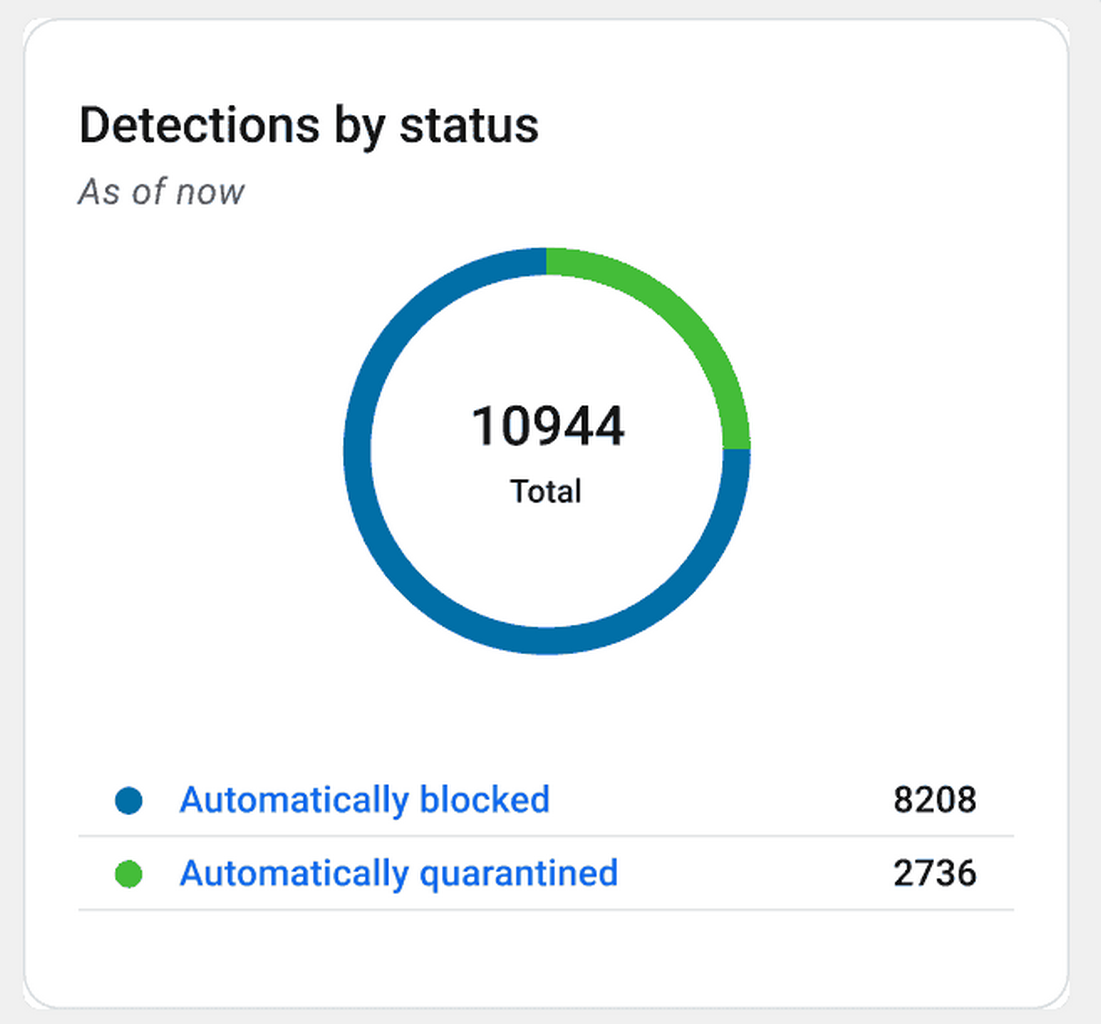Click the bottom of the blue arc
The width and height of the screenshot is (1101, 1024).
tap(546, 642)
